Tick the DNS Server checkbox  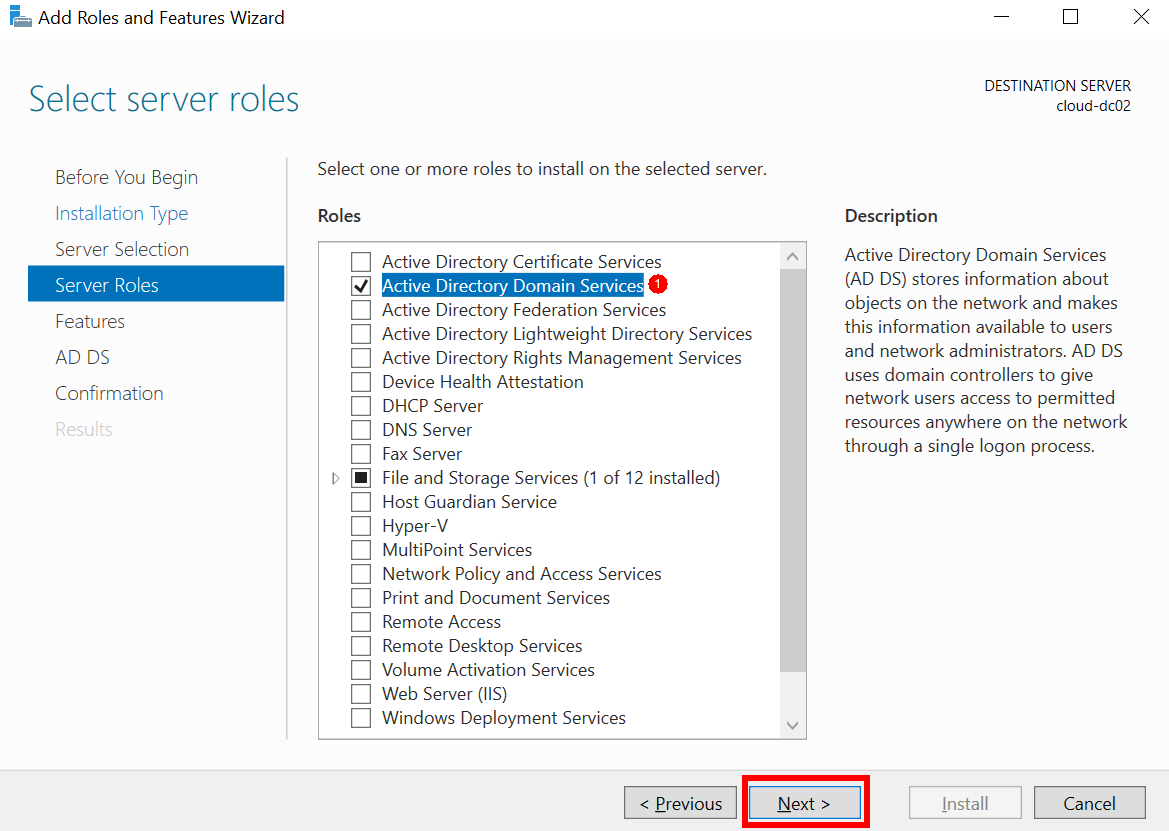pos(361,430)
